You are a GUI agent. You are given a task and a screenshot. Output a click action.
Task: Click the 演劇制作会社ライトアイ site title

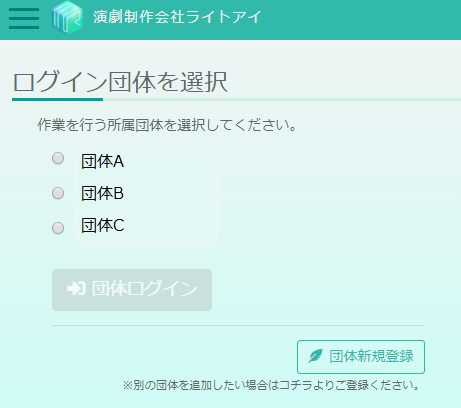tap(177, 17)
